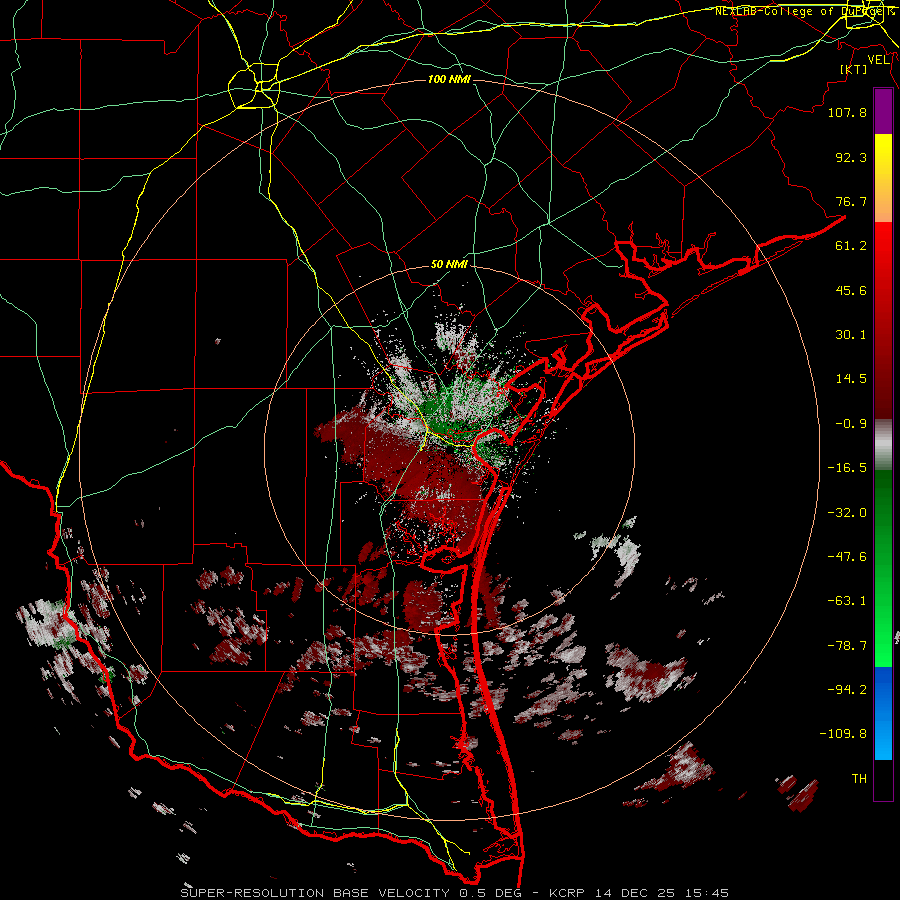The width and height of the screenshot is (900, 900).
Task: Select the -0.9 velocity scale value
Action: tap(851, 424)
